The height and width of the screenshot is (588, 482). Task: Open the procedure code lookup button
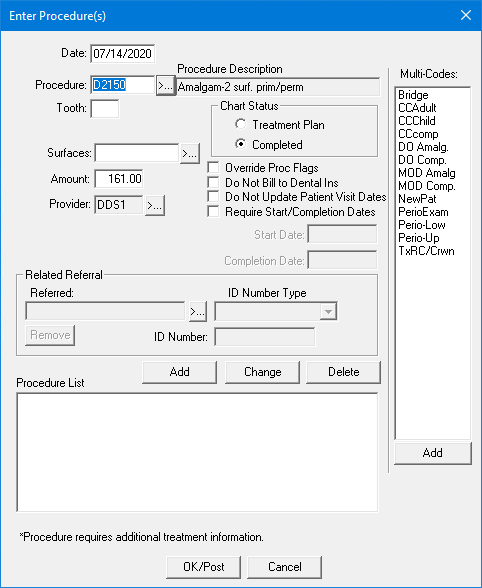[x=165, y=86]
